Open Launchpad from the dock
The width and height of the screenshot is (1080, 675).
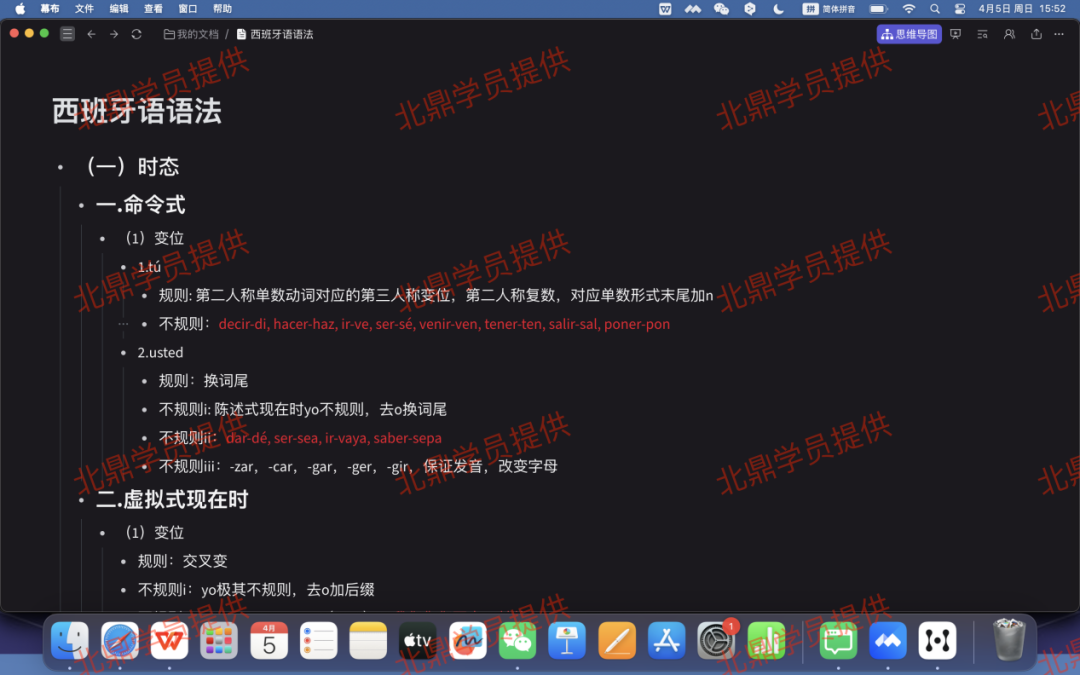pyautogui.click(x=219, y=641)
